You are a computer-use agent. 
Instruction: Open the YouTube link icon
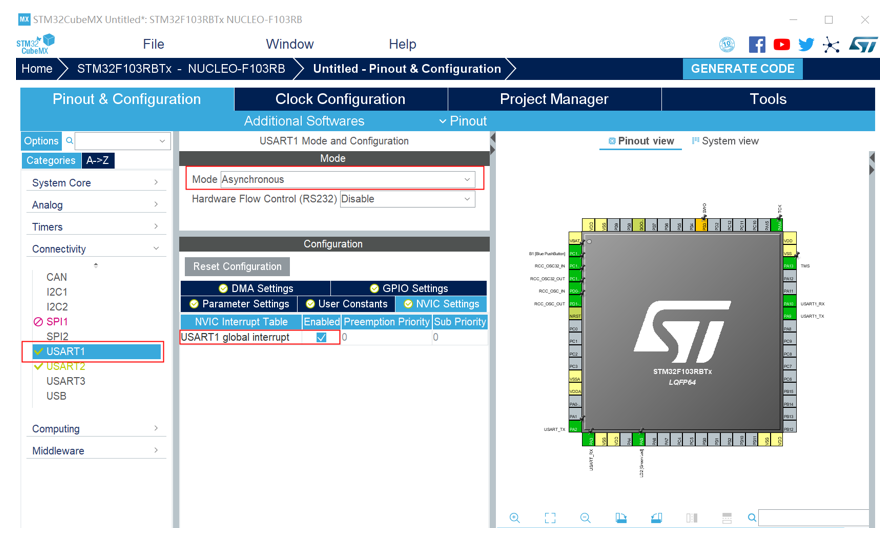781,45
